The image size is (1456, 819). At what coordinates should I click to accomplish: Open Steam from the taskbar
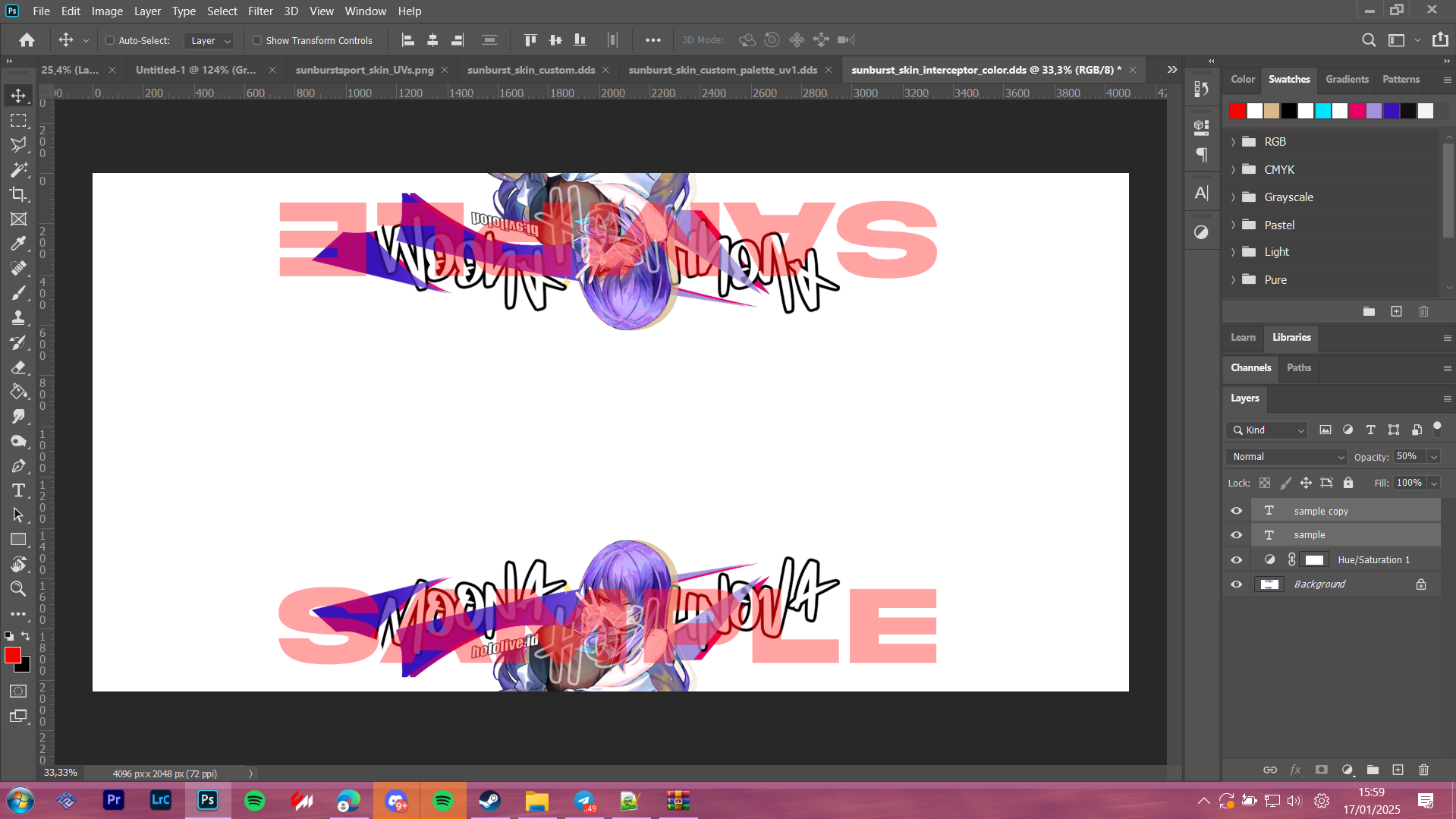[489, 801]
